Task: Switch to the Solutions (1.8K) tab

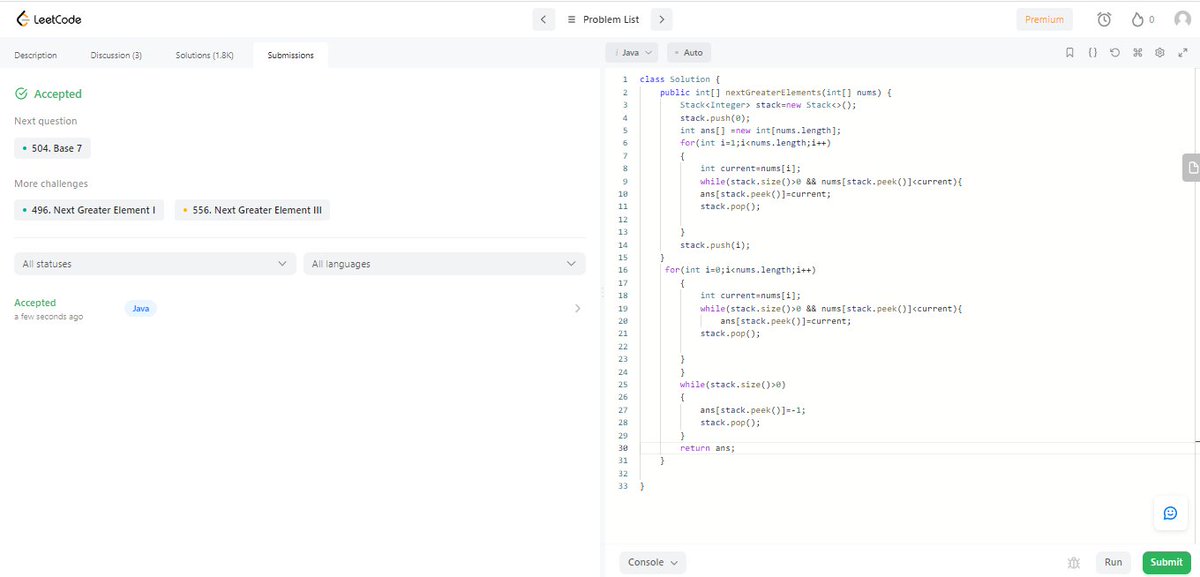Action: (204, 55)
